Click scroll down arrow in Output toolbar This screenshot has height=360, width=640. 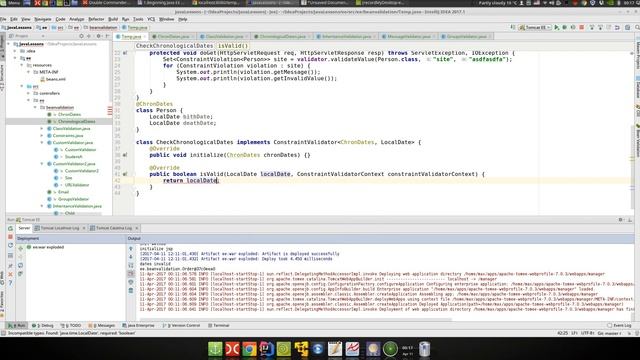pos(131,257)
